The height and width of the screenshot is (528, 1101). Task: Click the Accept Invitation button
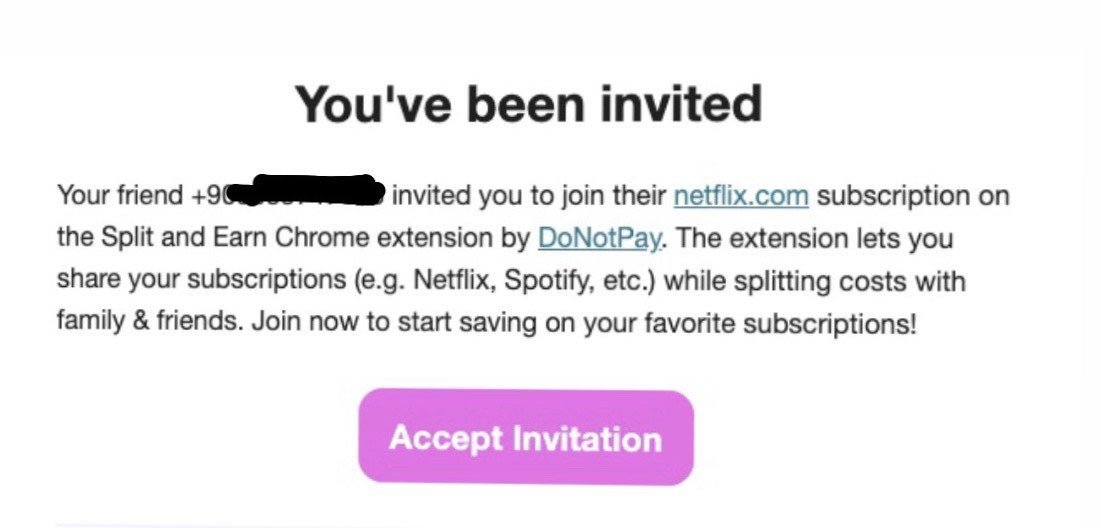(525, 438)
